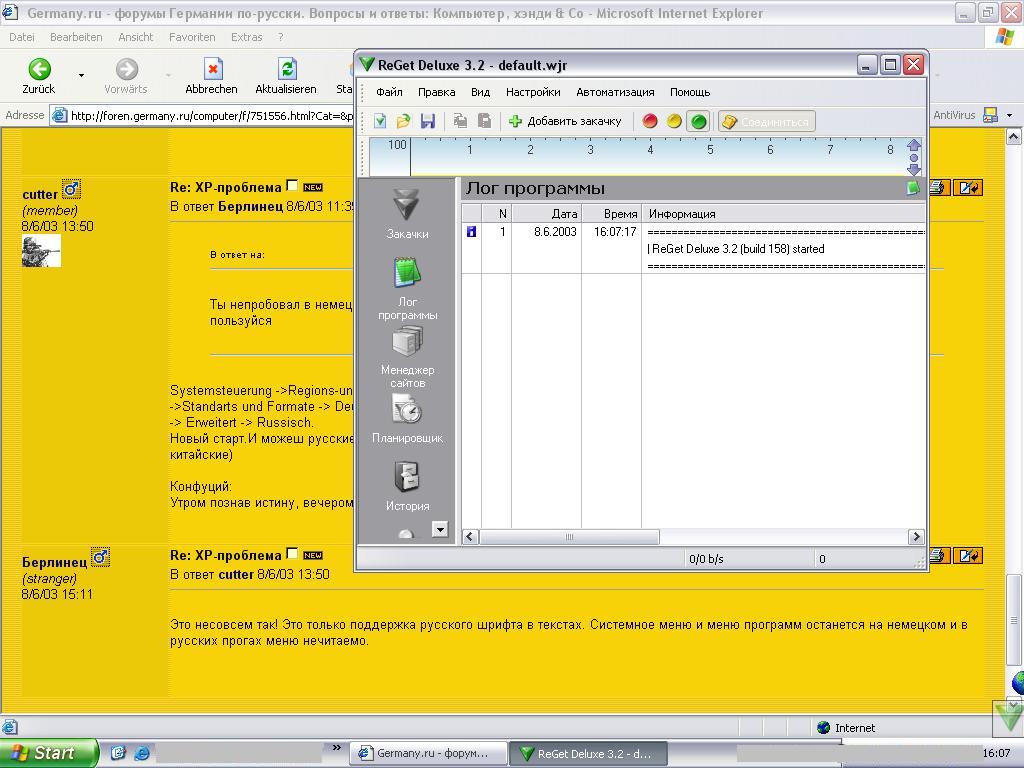Expand the ReGet sidebar's down arrow
The height and width of the screenshot is (768, 1024).
(440, 529)
